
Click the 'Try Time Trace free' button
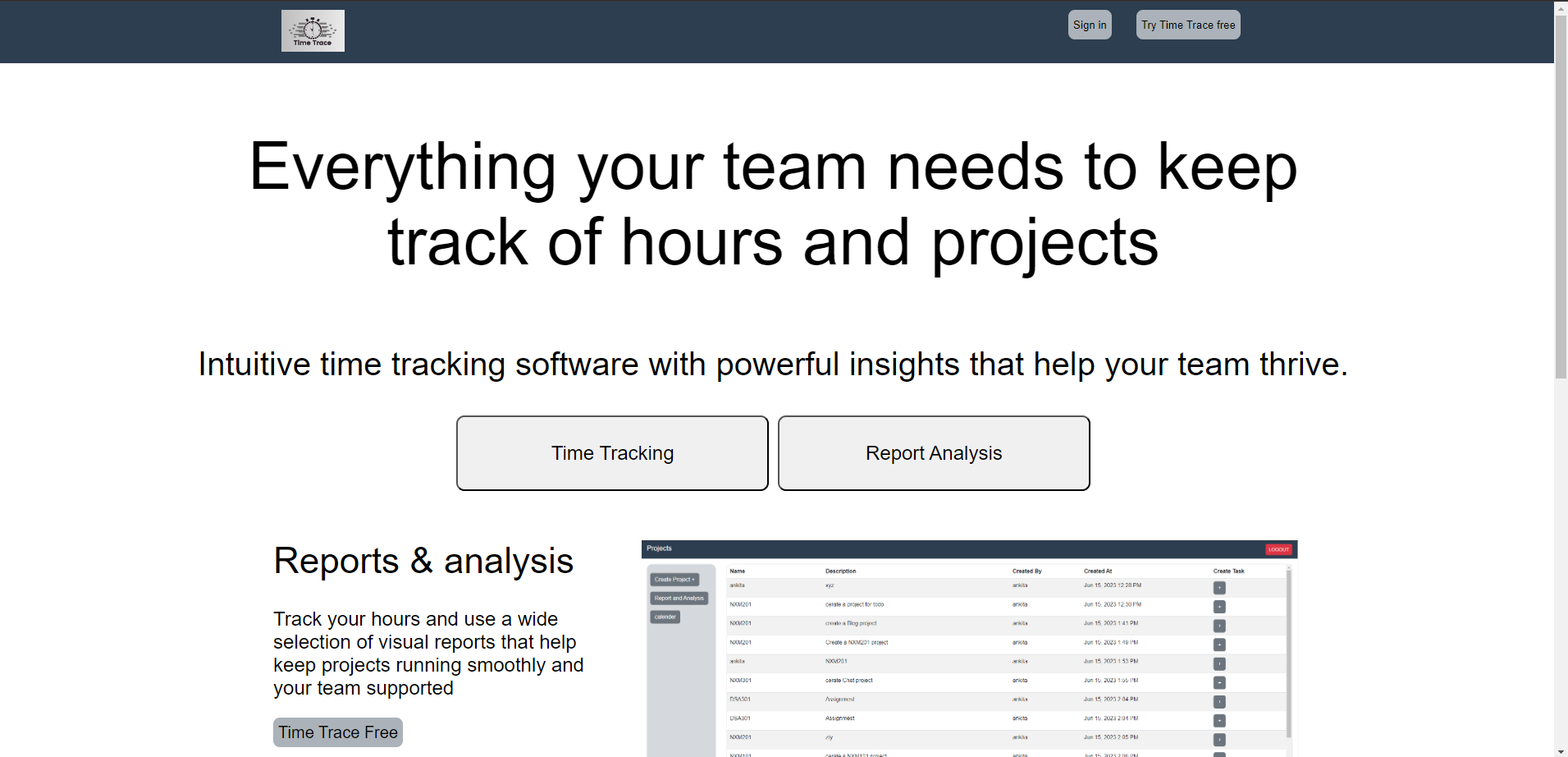pyautogui.click(x=1187, y=25)
